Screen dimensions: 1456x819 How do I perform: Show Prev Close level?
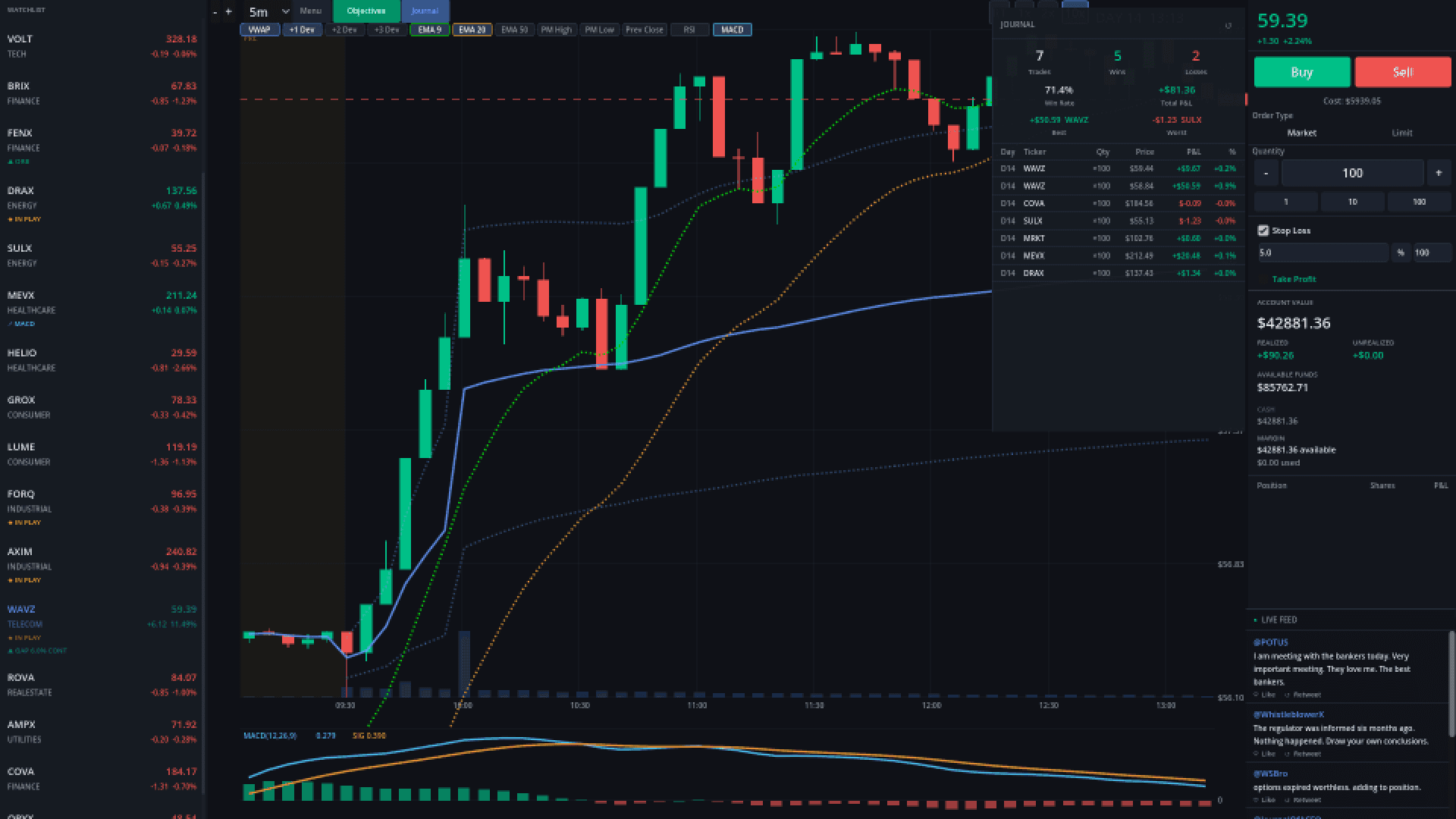pos(644,30)
